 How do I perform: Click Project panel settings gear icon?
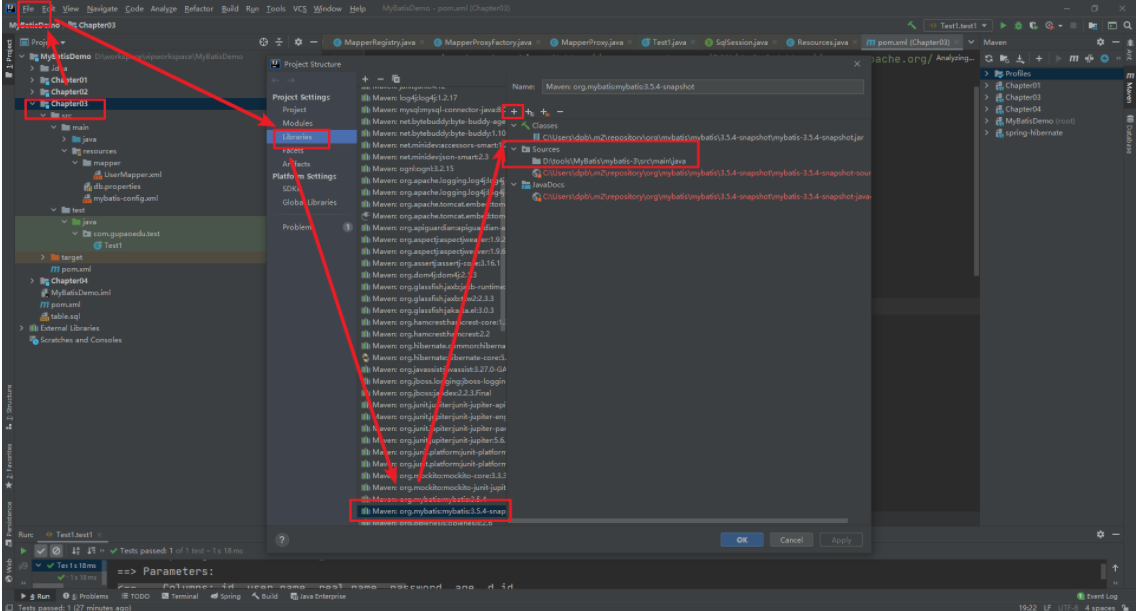(x=298, y=42)
